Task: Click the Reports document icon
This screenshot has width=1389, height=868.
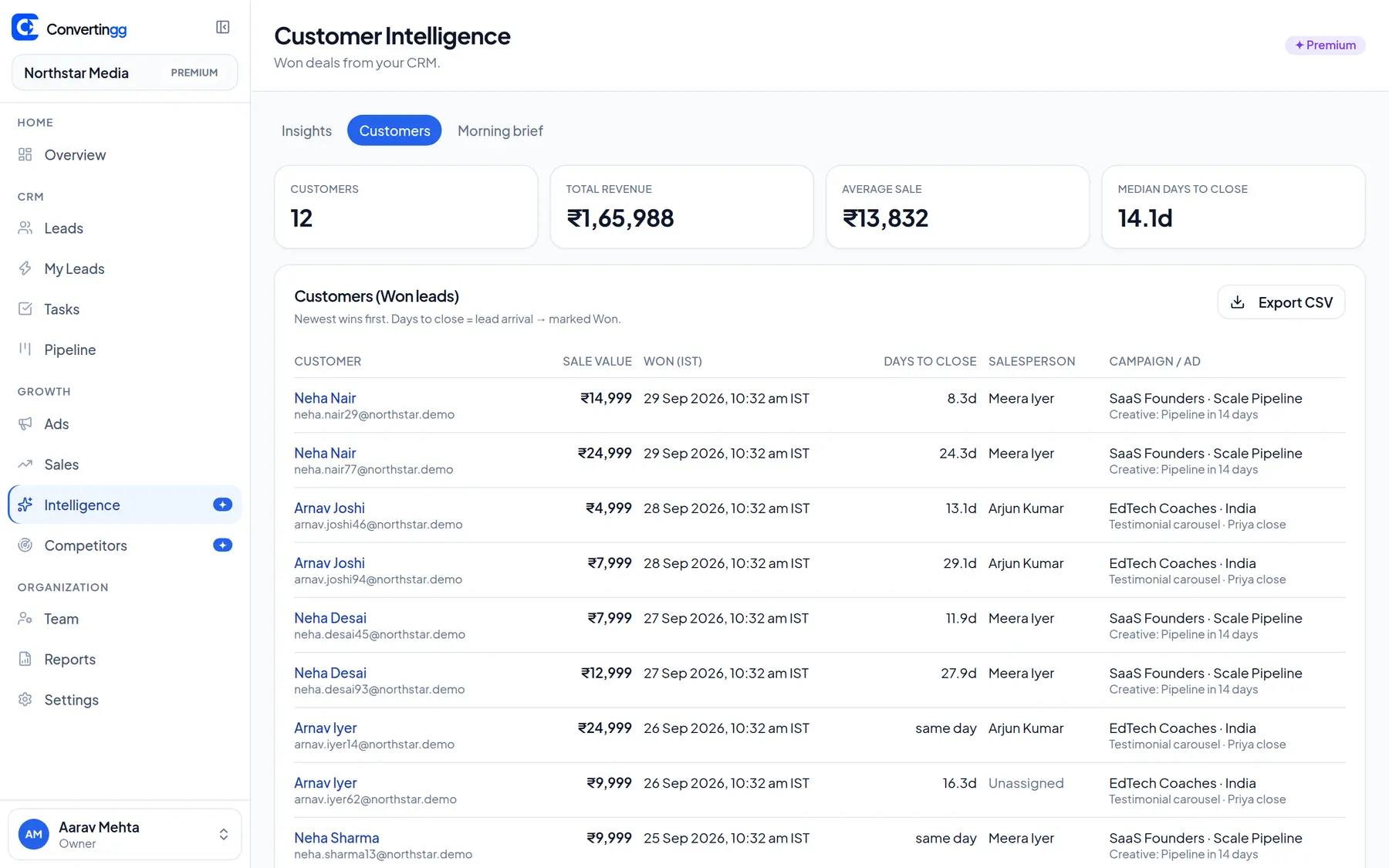Action: 25,659
